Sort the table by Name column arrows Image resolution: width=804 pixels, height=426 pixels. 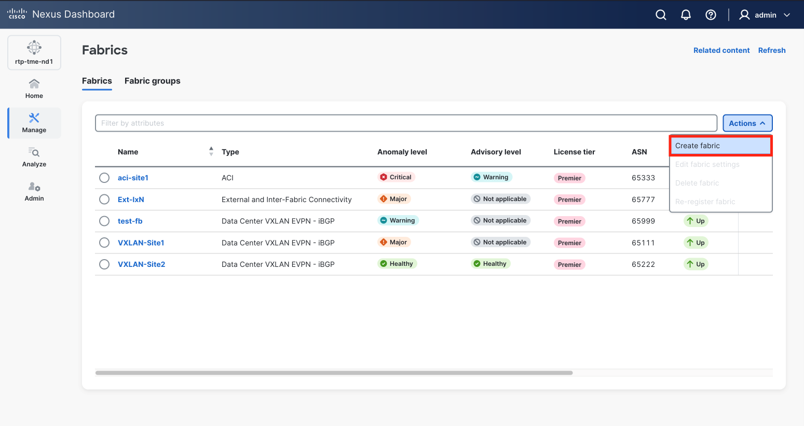(211, 151)
